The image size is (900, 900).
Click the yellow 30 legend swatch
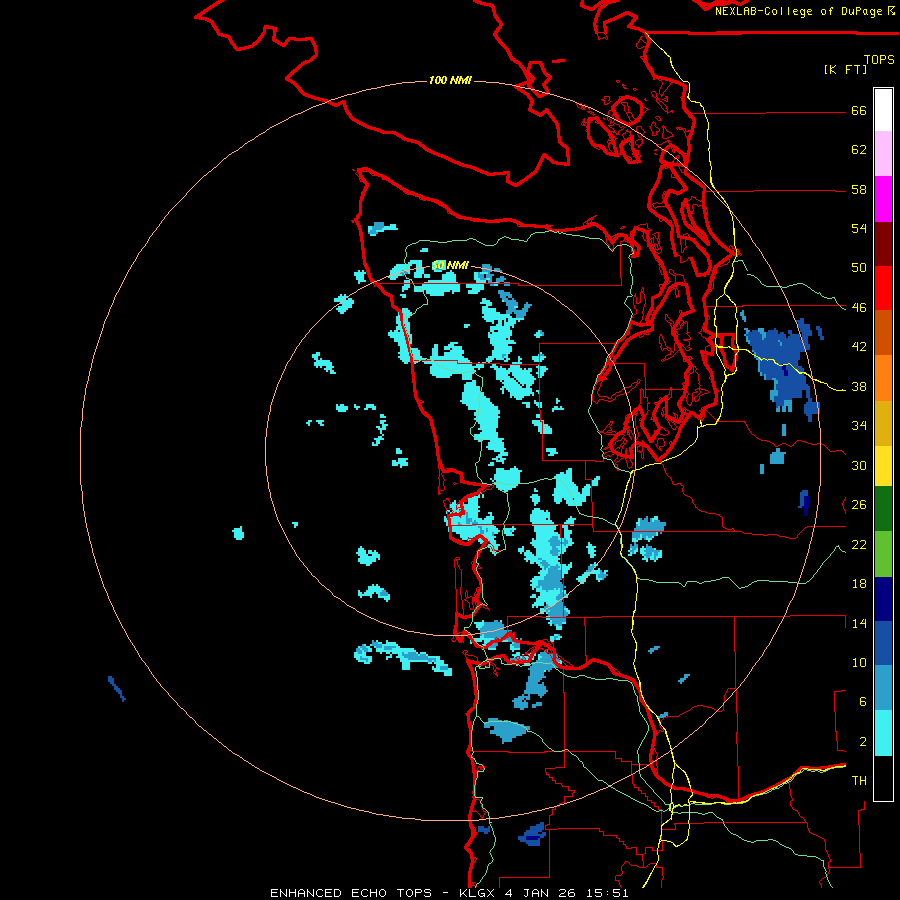pyautogui.click(x=883, y=466)
